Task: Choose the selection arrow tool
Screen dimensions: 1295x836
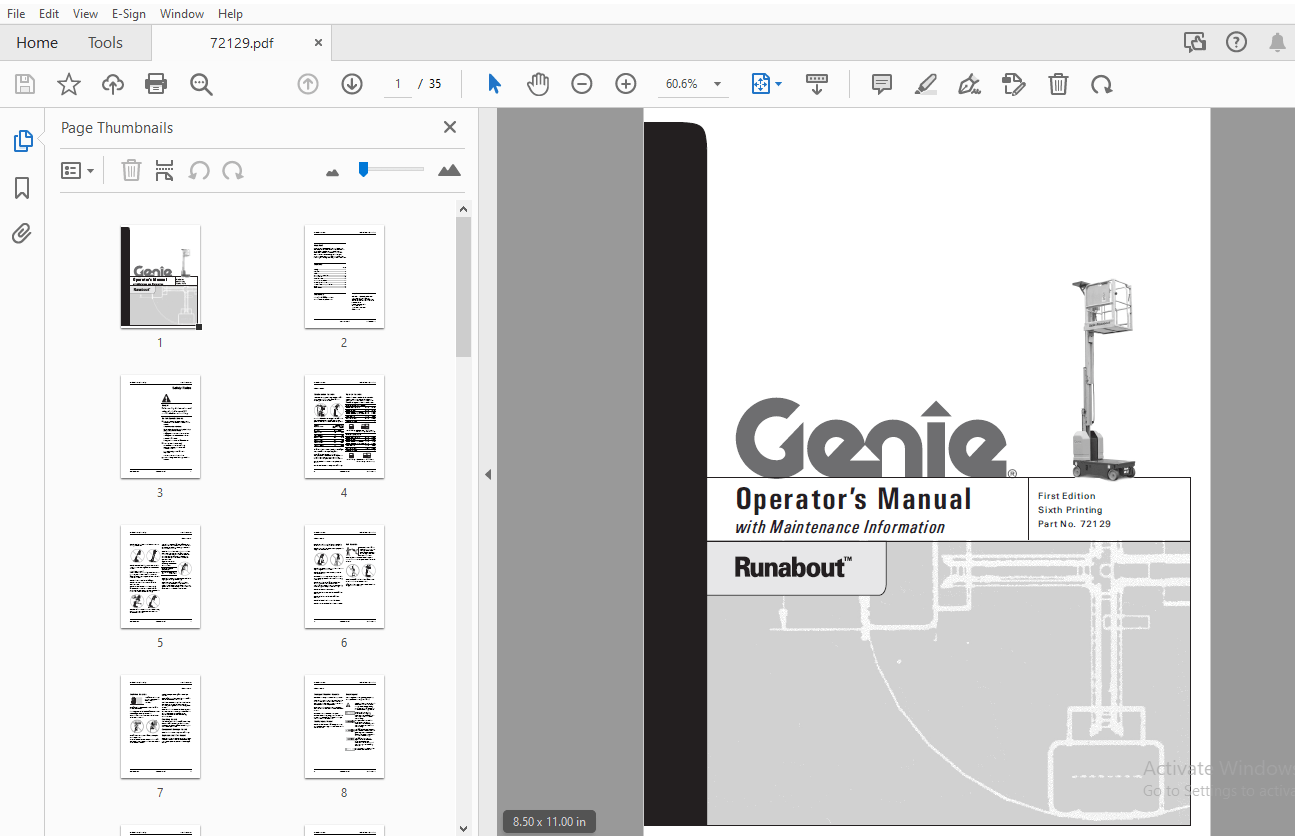Action: (x=494, y=84)
